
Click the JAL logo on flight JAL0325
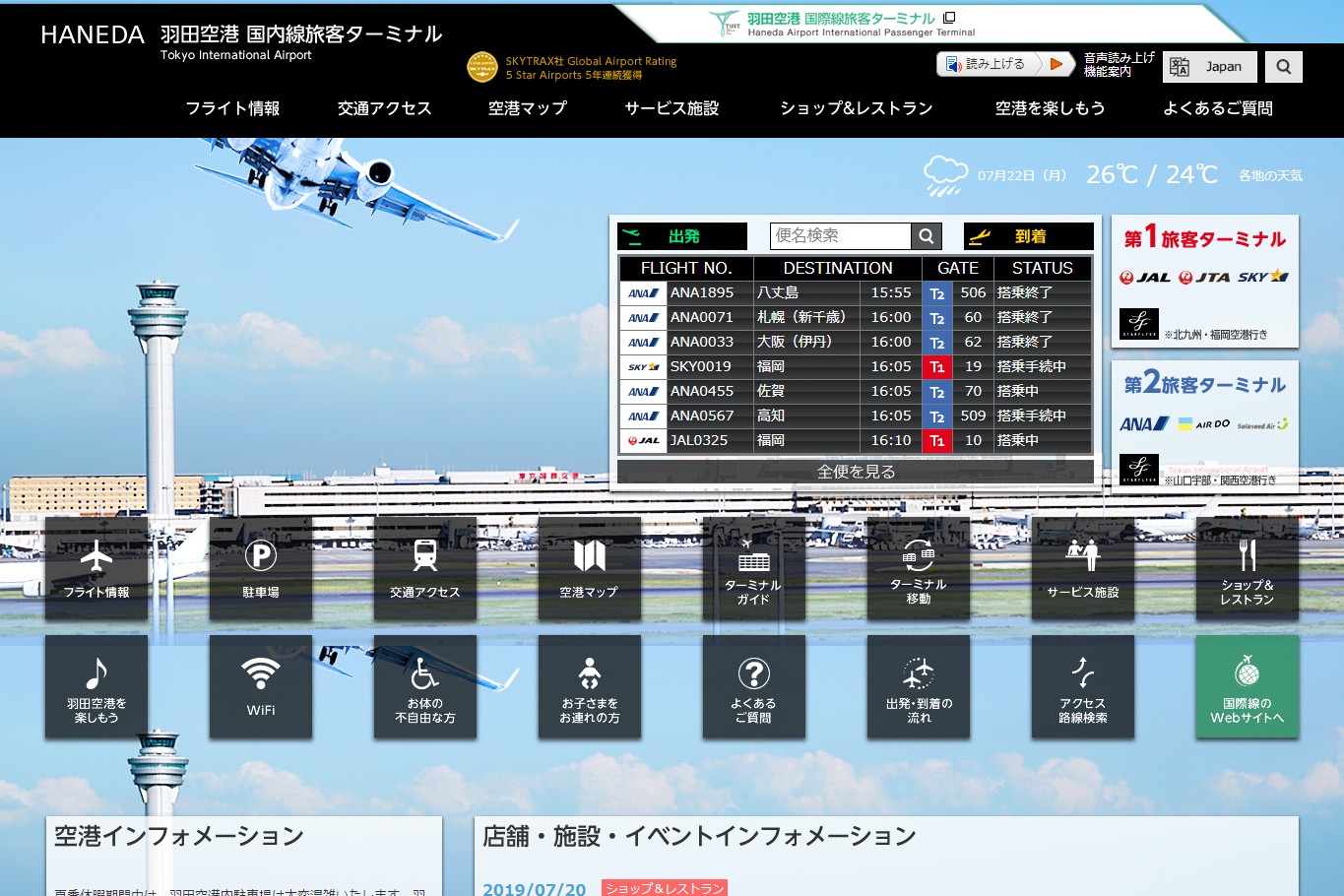tap(644, 440)
